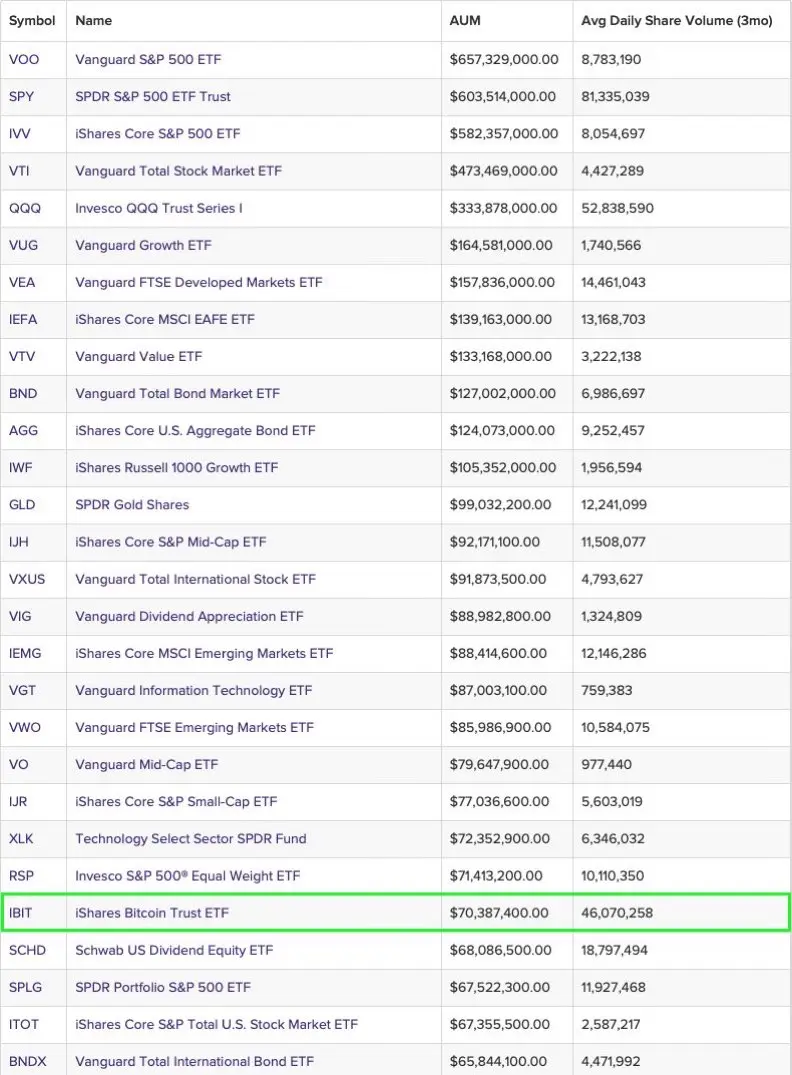Select iShares Core U.S. Aggregate Bond ETF

pos(195,430)
